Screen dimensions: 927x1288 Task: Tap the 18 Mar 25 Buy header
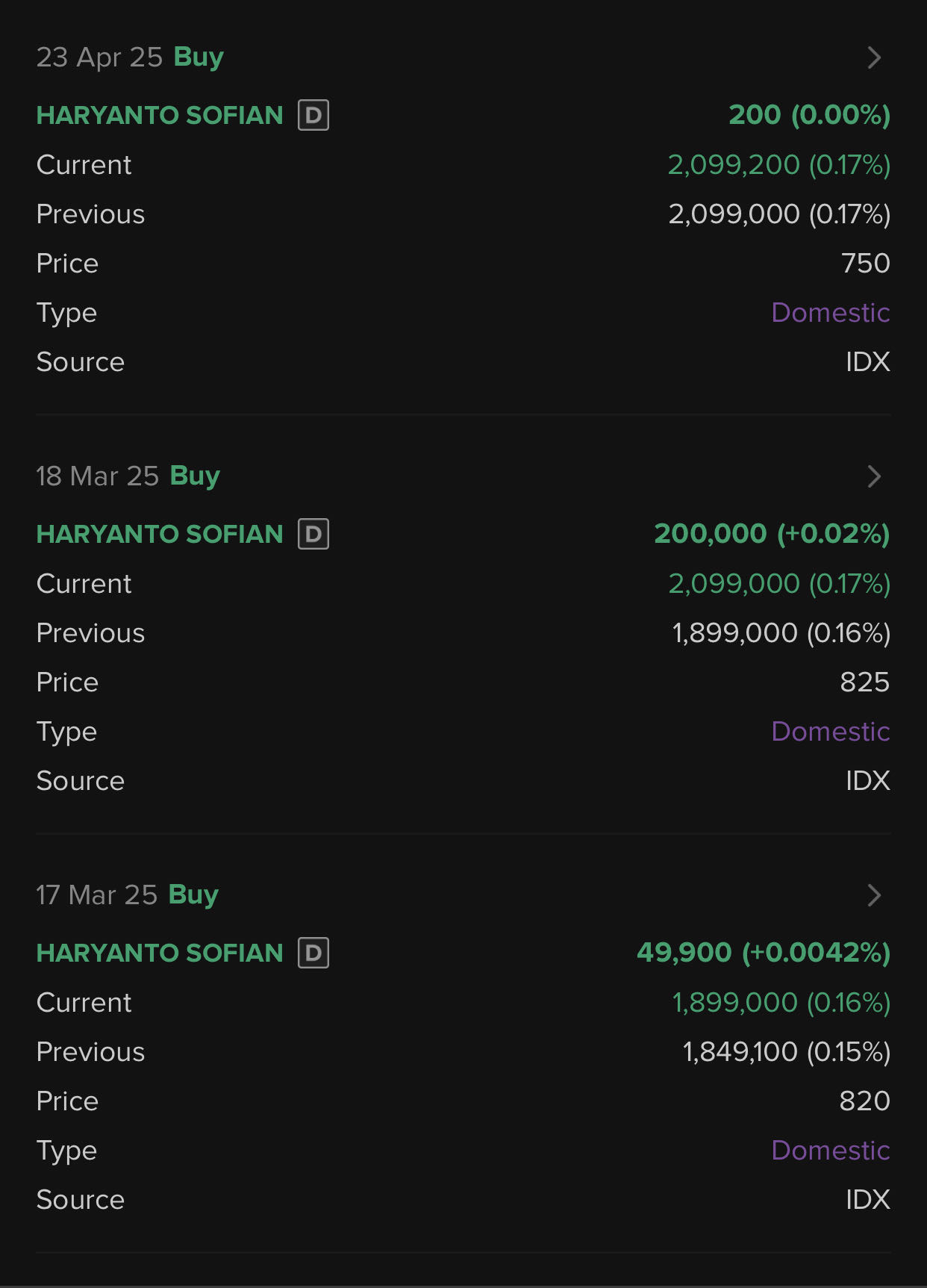(x=128, y=476)
